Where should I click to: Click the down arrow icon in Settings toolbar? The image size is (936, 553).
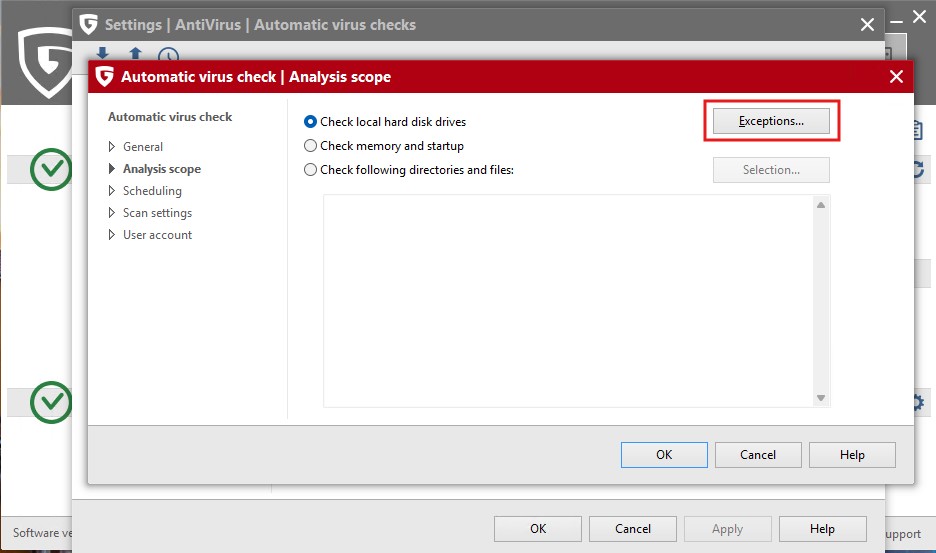click(x=102, y=54)
